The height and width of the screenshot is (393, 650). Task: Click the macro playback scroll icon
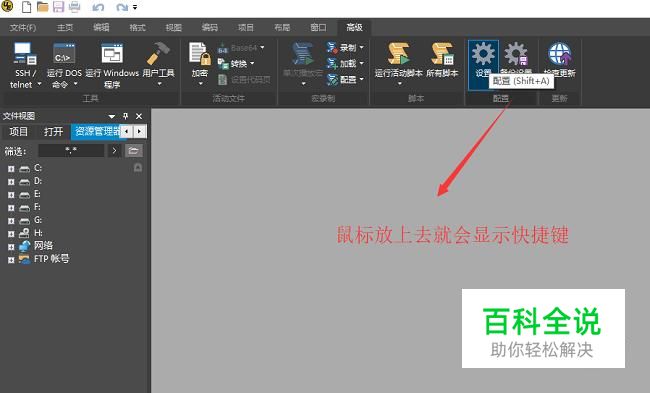pos(303,54)
